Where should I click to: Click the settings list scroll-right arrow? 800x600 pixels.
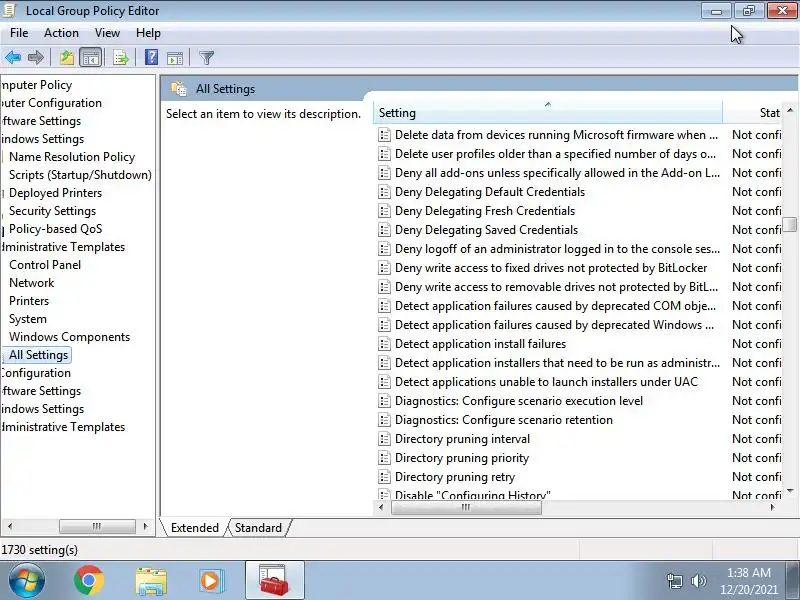coord(772,507)
